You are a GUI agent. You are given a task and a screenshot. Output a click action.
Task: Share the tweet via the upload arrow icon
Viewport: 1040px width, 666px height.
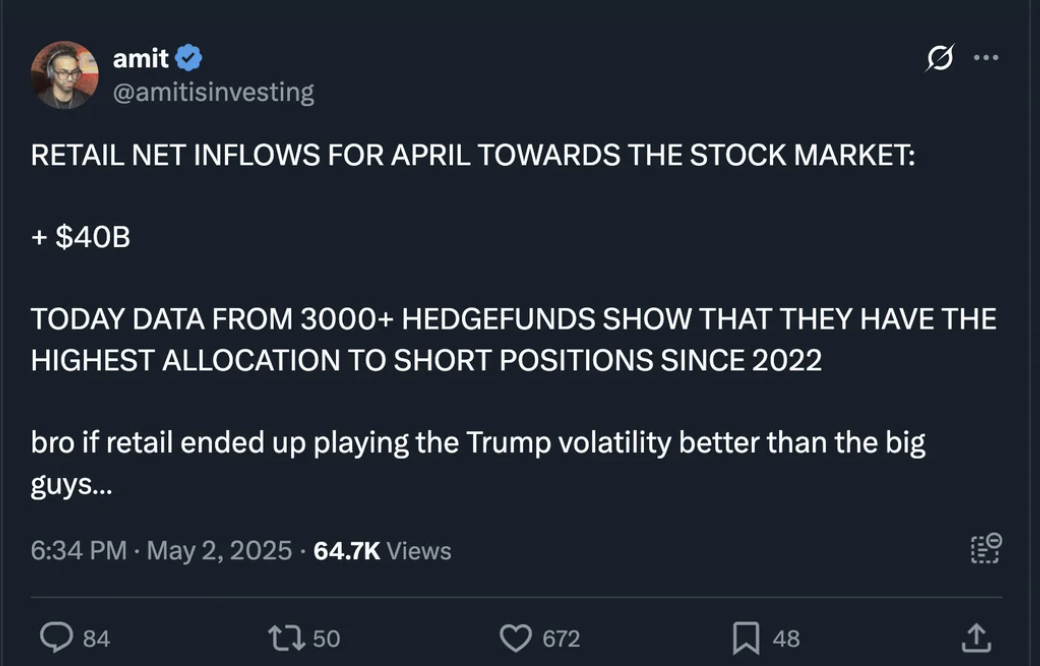(976, 637)
